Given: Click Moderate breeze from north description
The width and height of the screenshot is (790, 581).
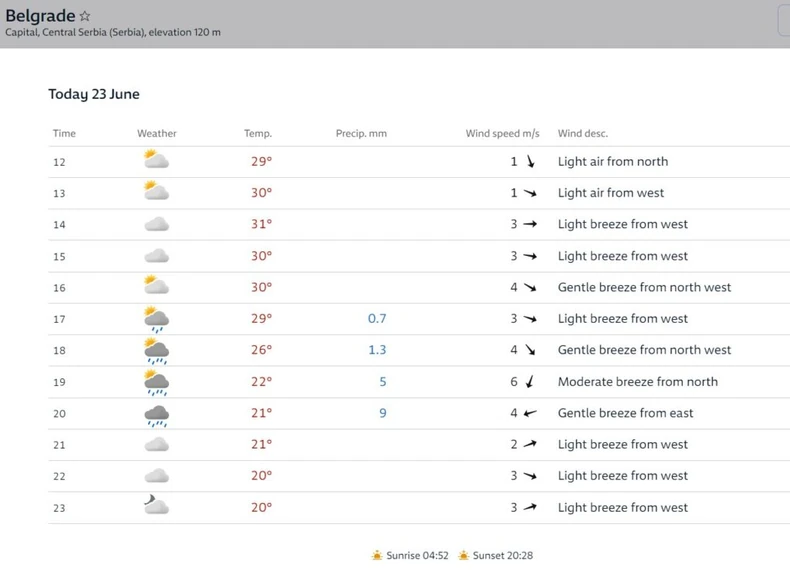Looking at the screenshot, I should pos(637,382).
